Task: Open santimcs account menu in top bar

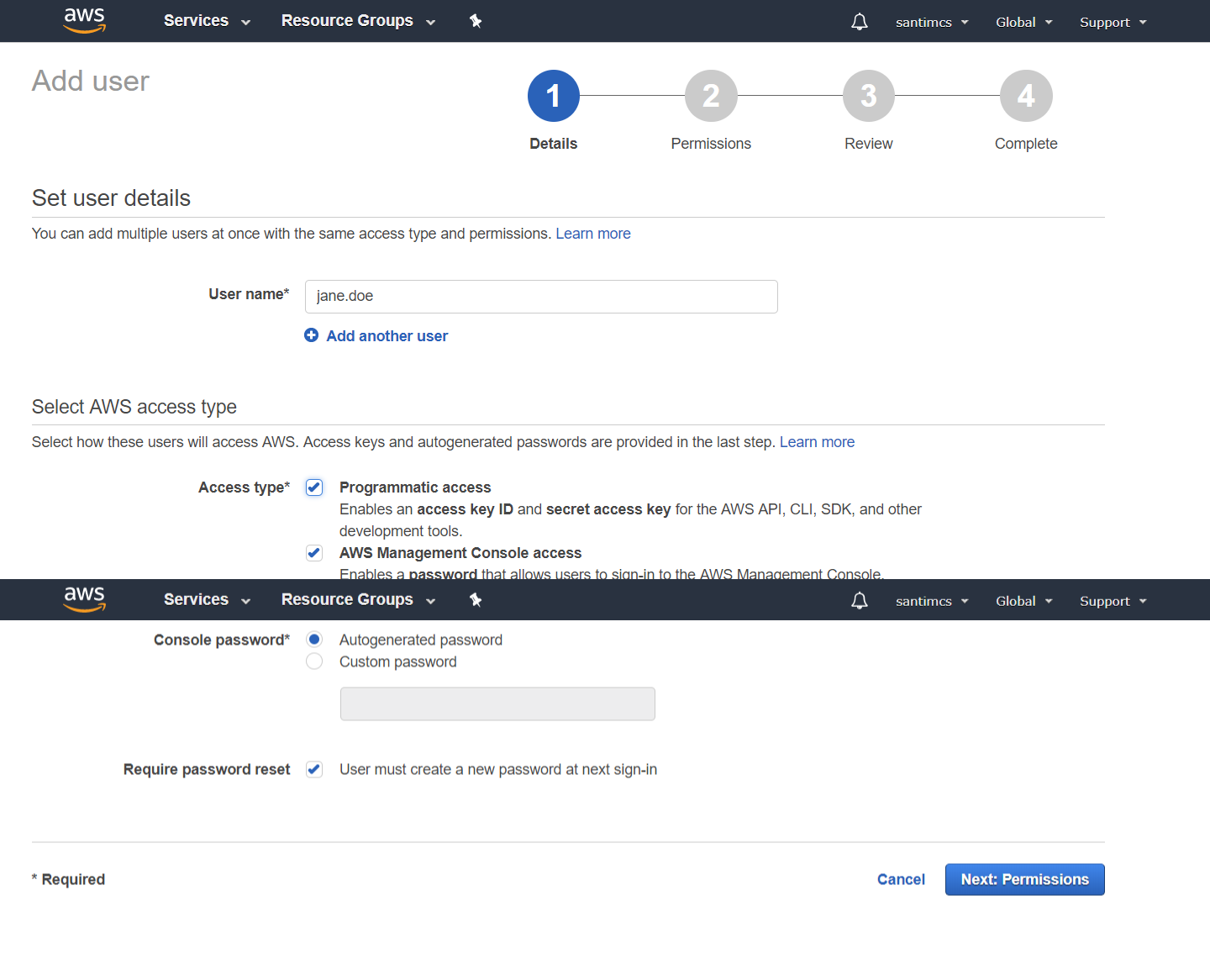Action: pos(932,23)
